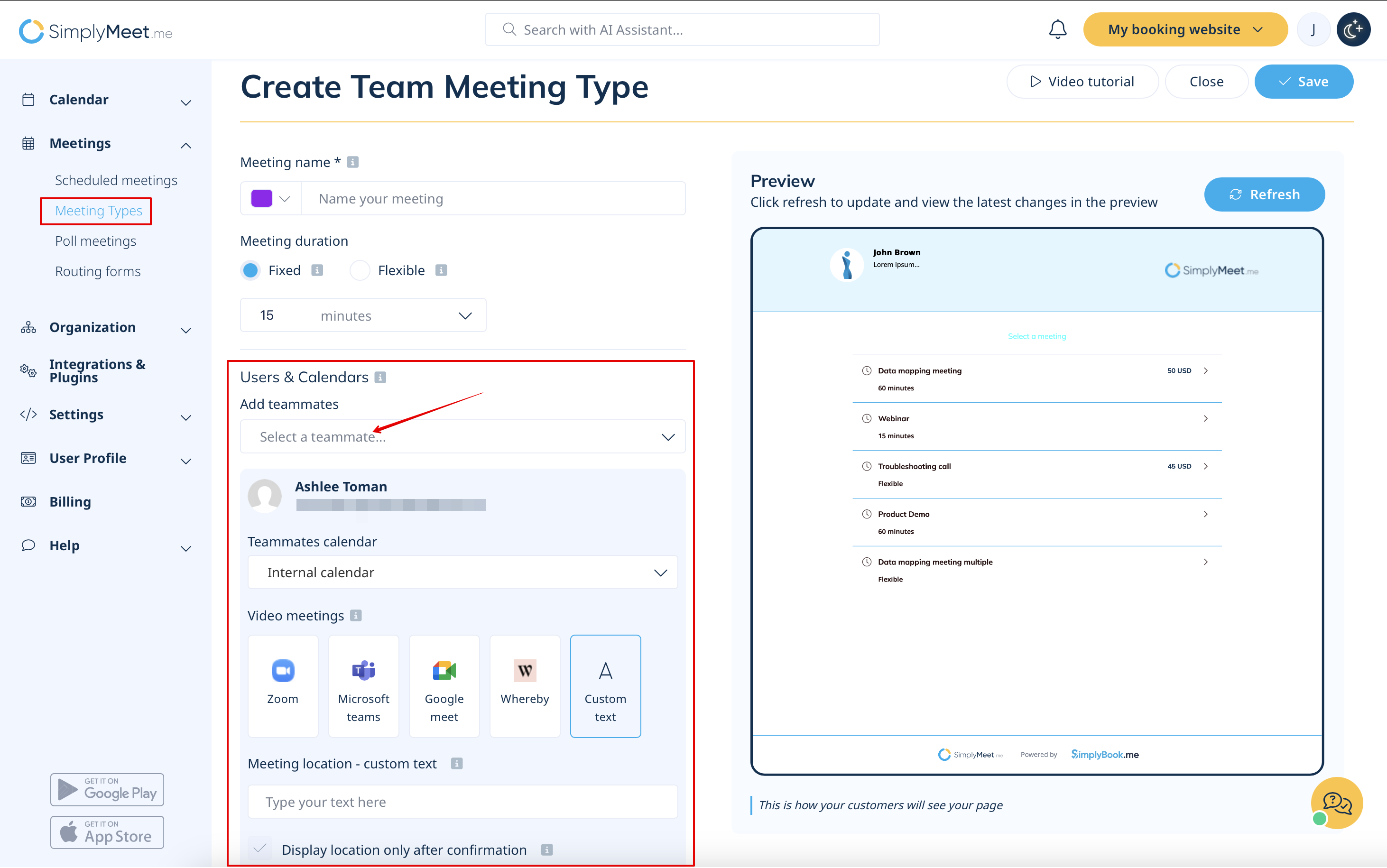Pick Google Meet video option
This screenshot has width=1387, height=868.
click(x=444, y=685)
